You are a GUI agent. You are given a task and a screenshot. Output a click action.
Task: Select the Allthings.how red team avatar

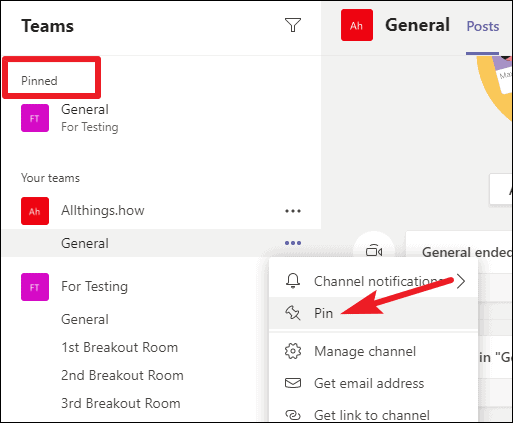coord(35,211)
